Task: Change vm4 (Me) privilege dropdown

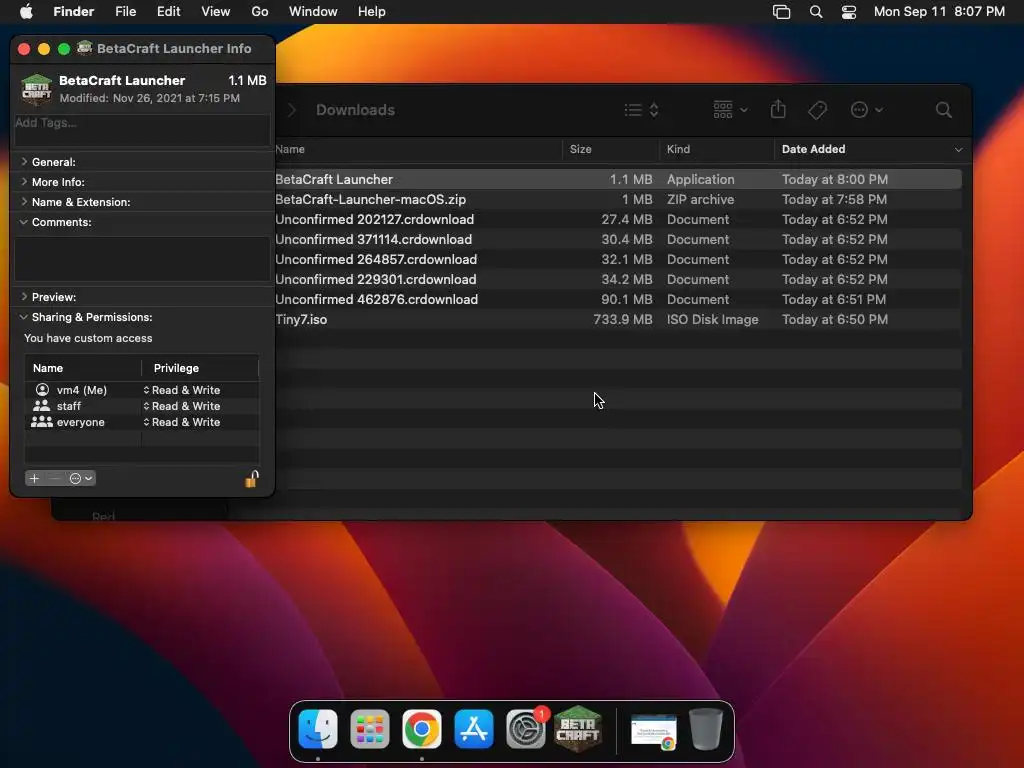Action: coord(182,390)
